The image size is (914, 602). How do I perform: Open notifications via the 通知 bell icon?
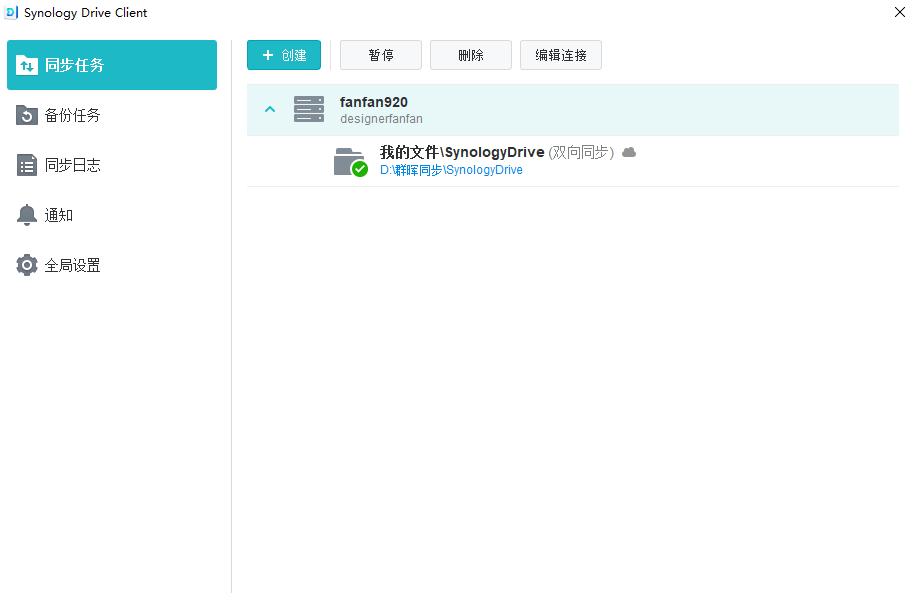pos(27,214)
